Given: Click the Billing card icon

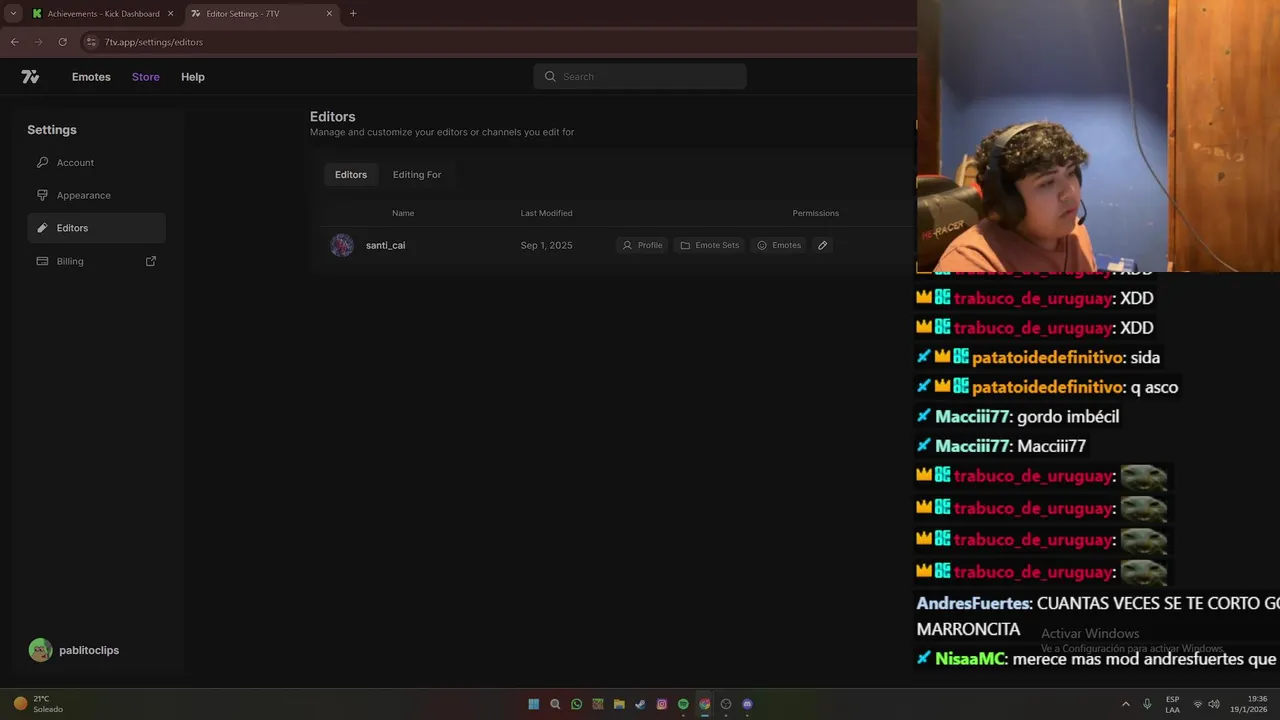Looking at the screenshot, I should (42, 261).
